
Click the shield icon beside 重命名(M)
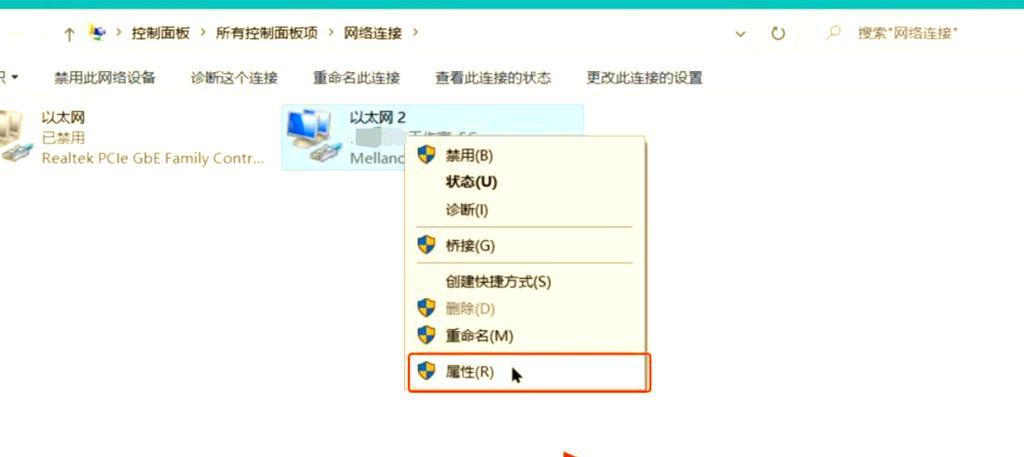point(426,336)
